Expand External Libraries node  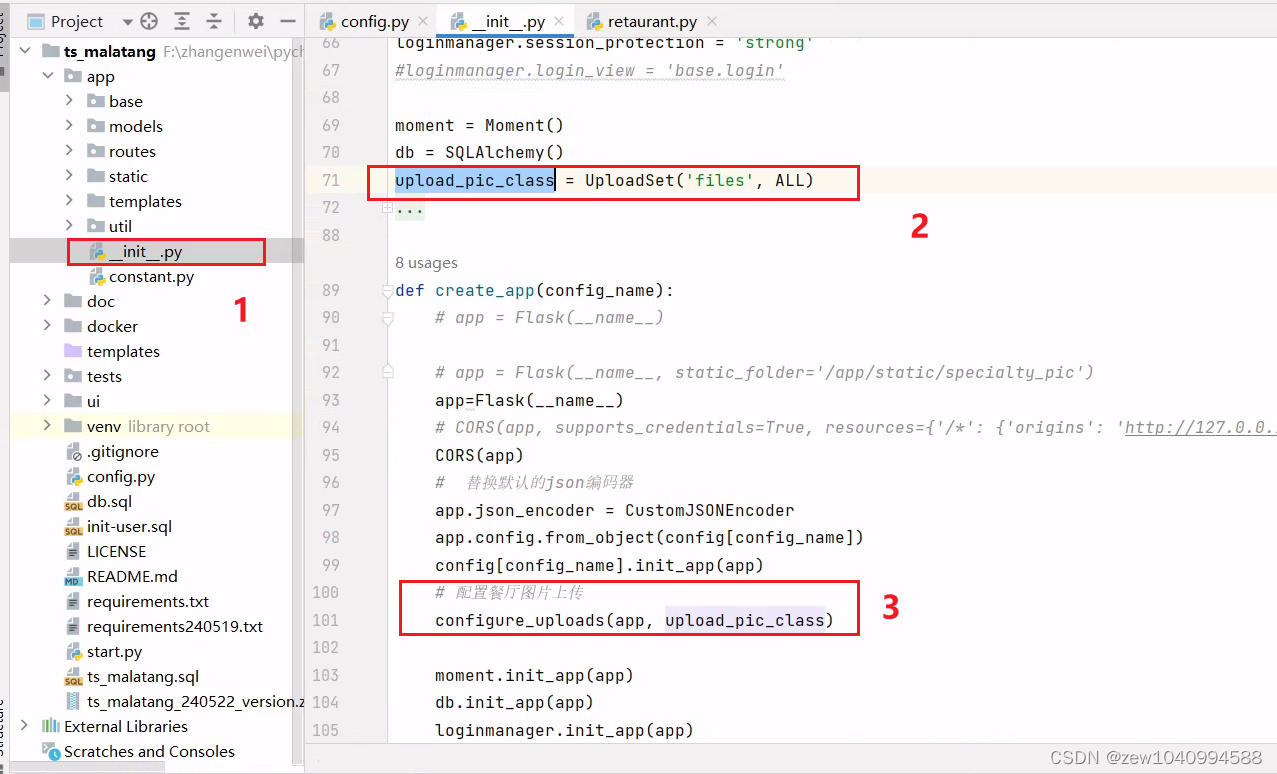point(25,726)
